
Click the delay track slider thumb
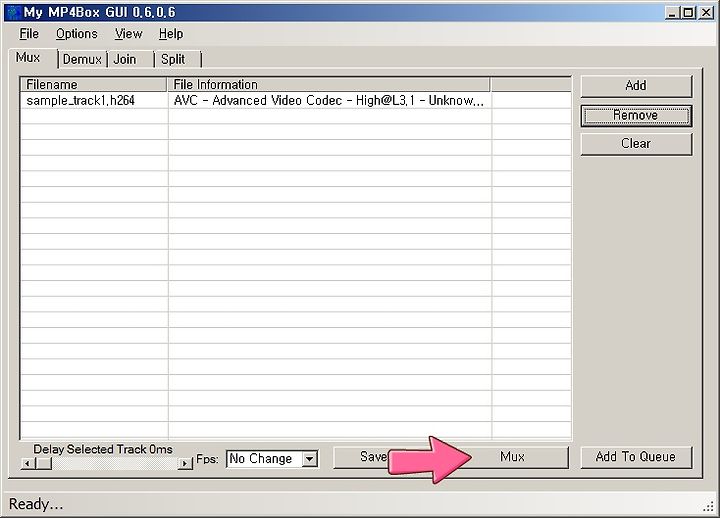click(x=44, y=464)
